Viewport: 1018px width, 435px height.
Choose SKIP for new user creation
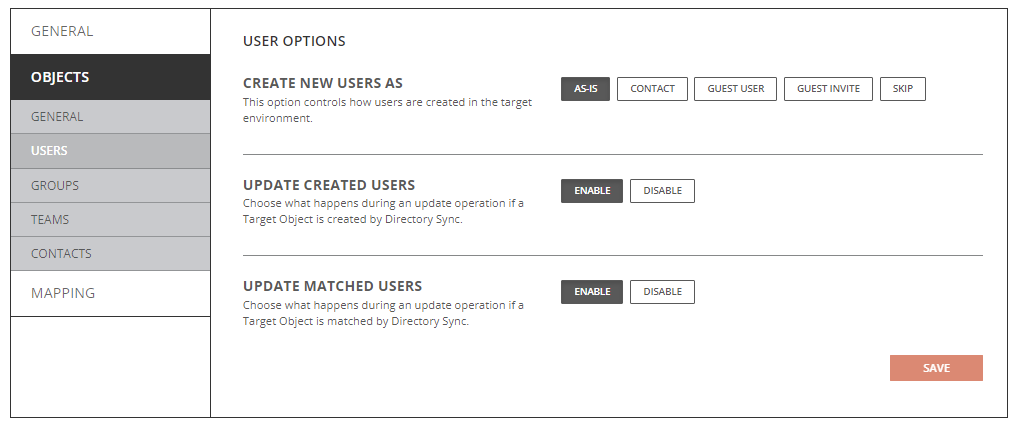click(902, 89)
